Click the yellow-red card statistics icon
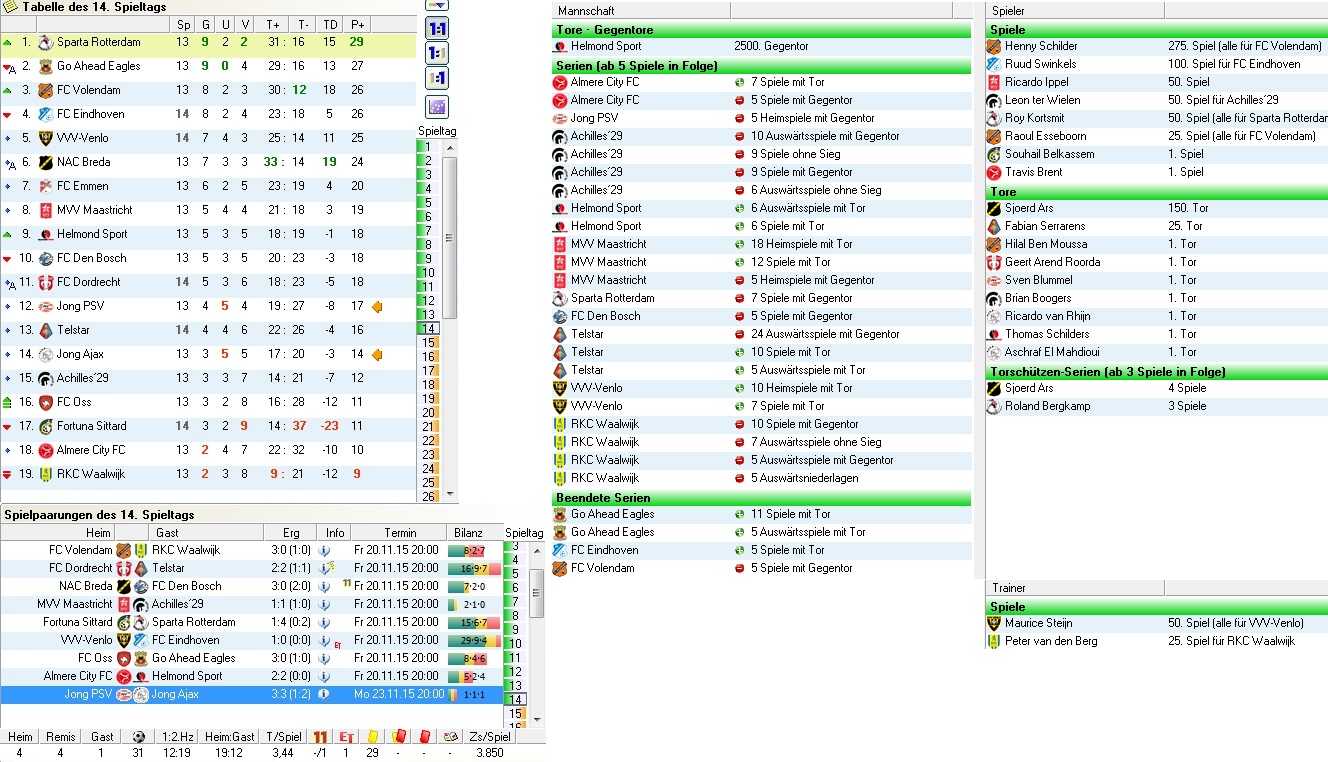The width and height of the screenshot is (1328, 762). tap(398, 737)
